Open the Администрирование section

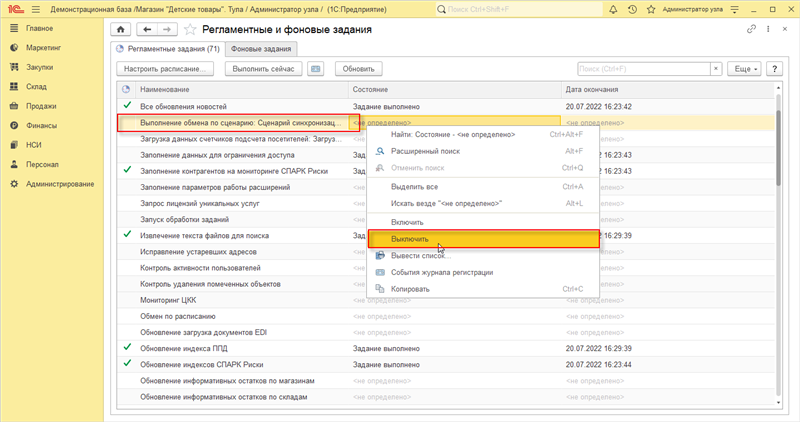coord(60,184)
